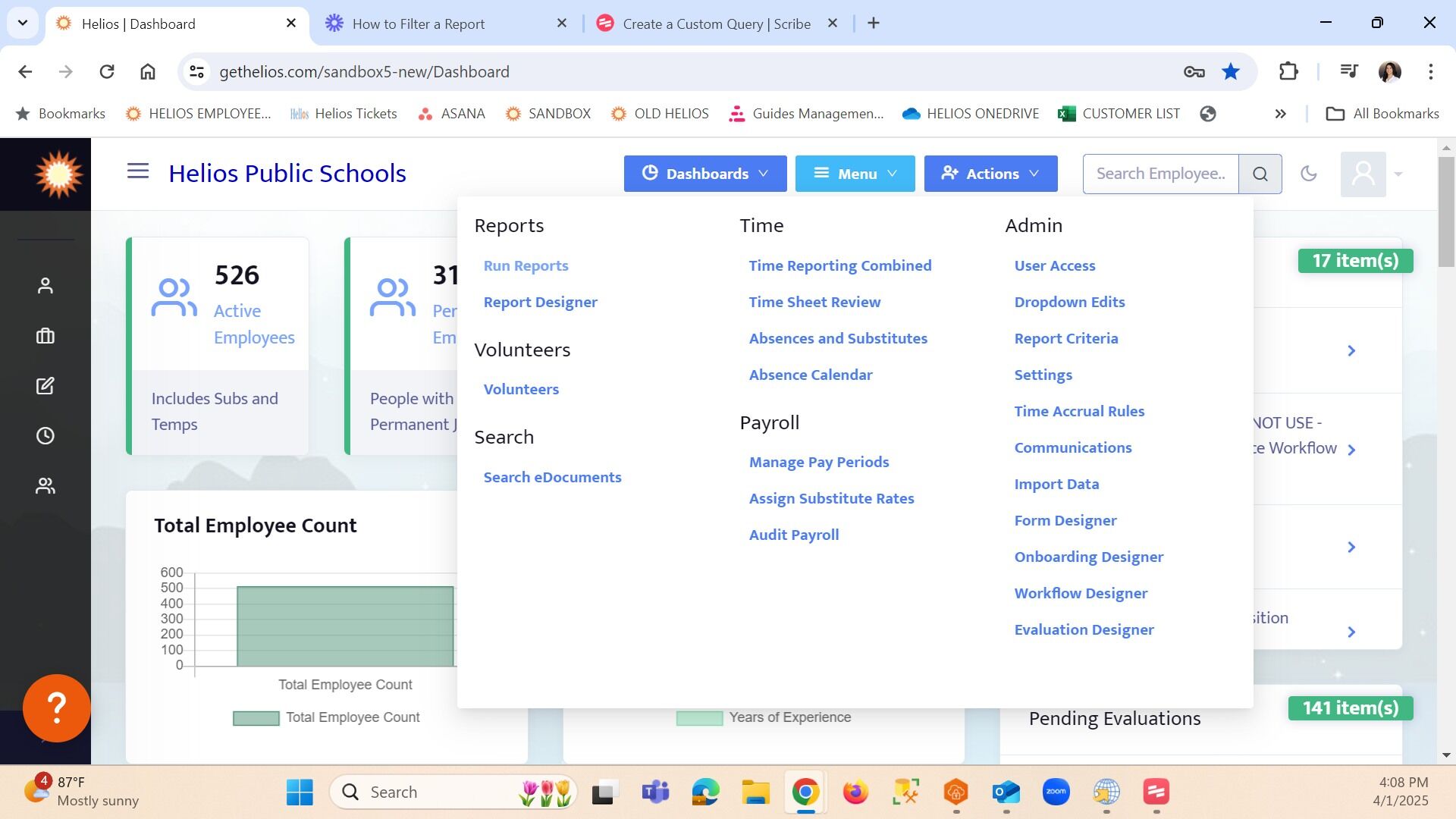The image size is (1456, 819).
Task: Select Run Reports from the menu
Action: point(526,266)
